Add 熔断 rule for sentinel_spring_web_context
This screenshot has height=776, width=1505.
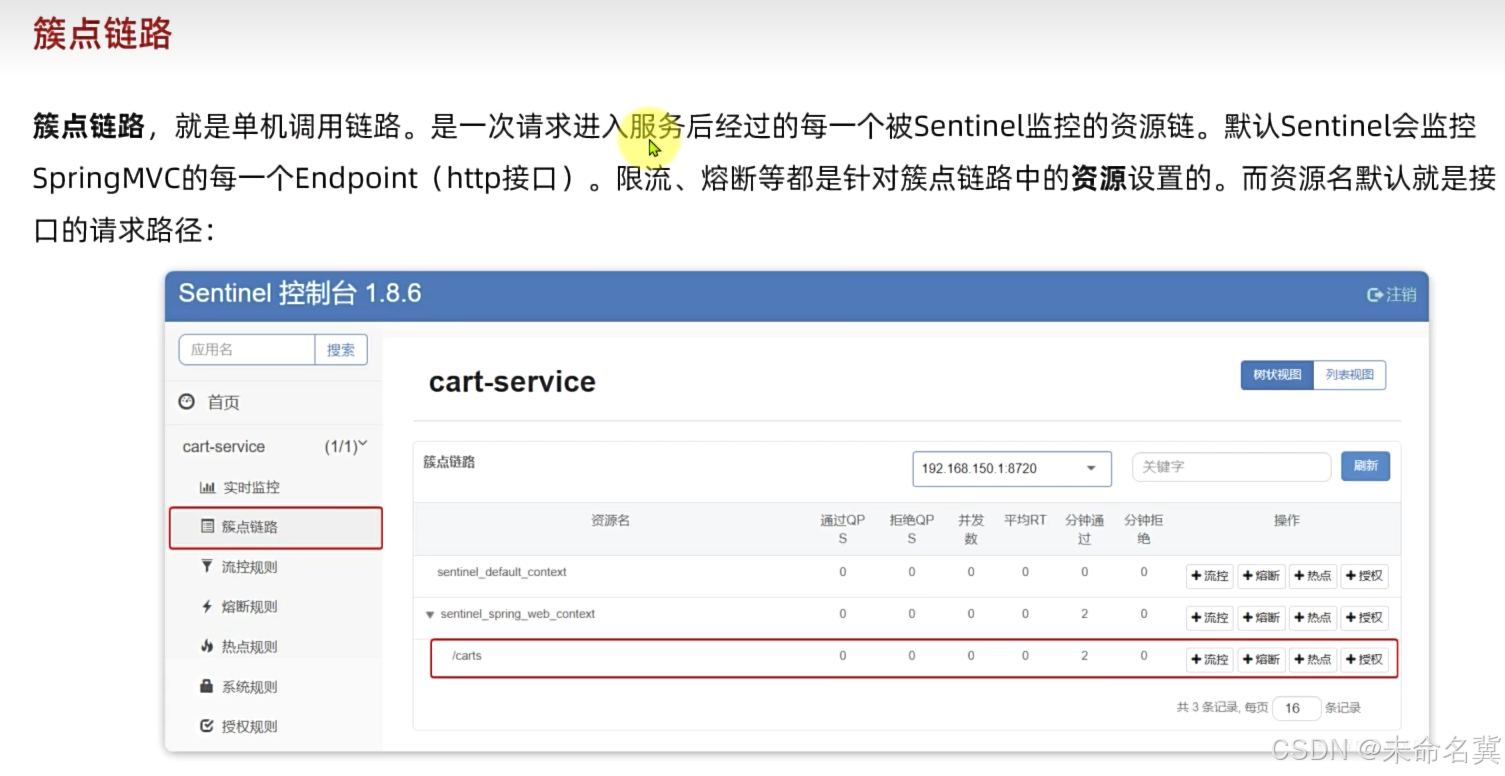[x=1262, y=618]
